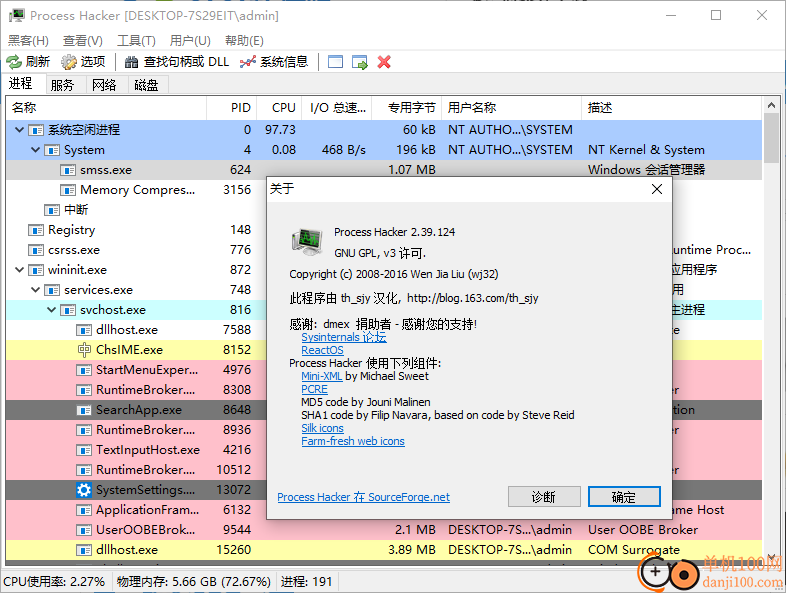Open the PCRE link
786x593 pixels.
click(x=314, y=389)
